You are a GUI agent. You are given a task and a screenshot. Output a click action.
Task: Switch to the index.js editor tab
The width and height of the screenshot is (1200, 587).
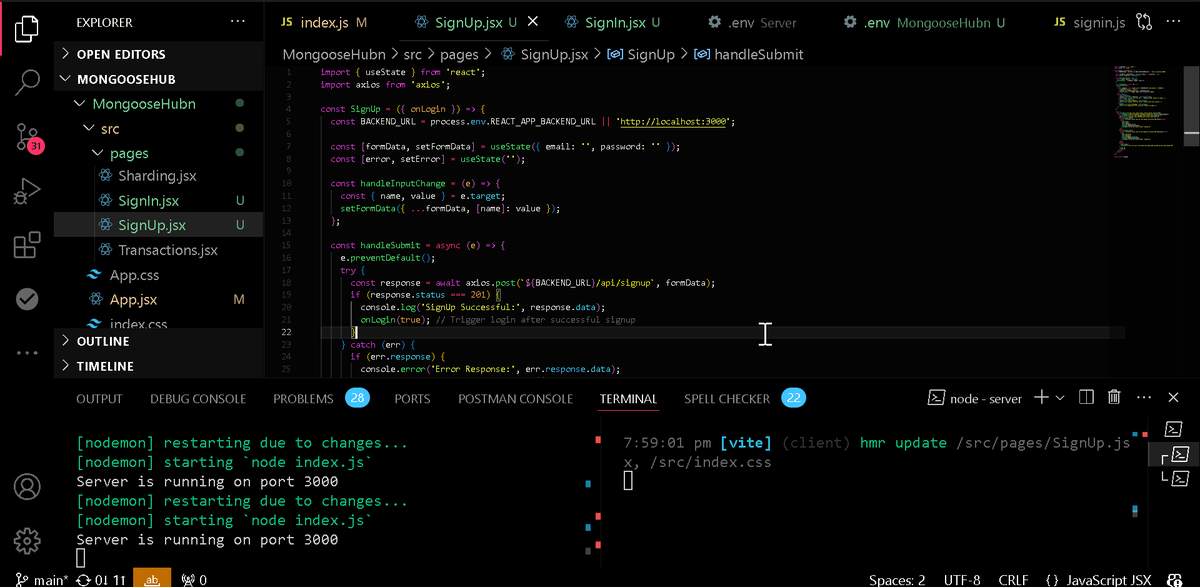[x=324, y=22]
